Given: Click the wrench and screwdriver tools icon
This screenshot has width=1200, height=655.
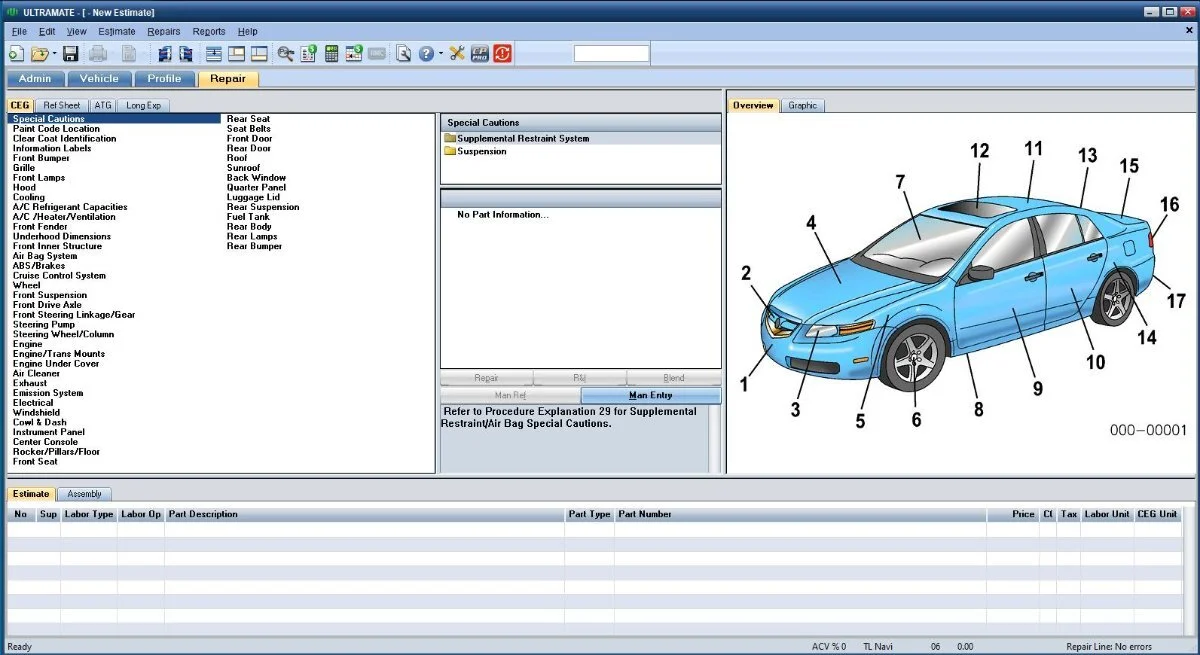Looking at the screenshot, I should [457, 54].
